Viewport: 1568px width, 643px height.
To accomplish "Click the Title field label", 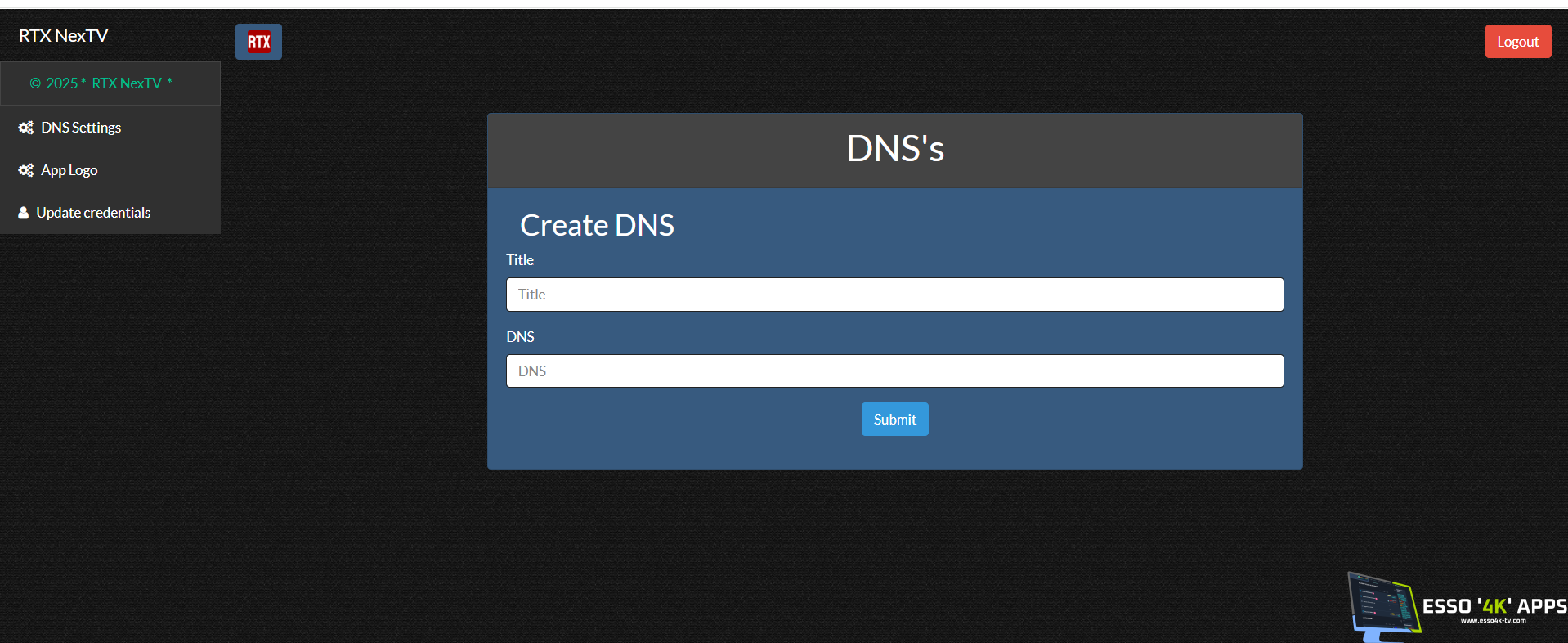I will coord(520,260).
